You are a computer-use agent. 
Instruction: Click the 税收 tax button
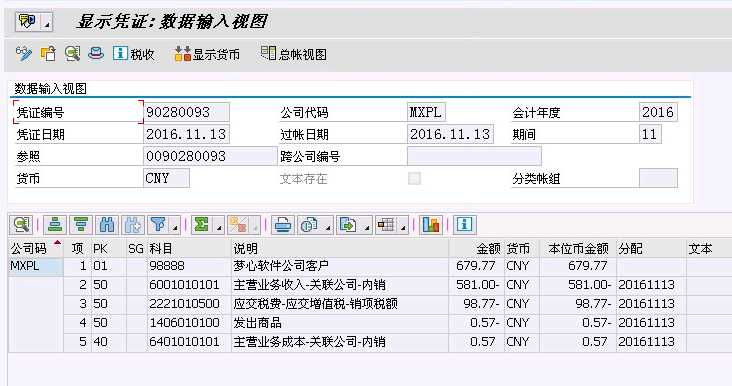click(x=134, y=54)
